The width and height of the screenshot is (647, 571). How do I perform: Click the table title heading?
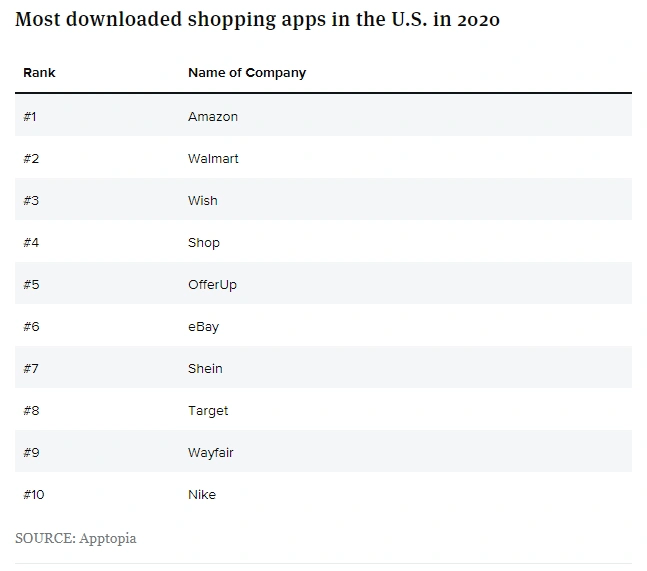click(x=258, y=20)
